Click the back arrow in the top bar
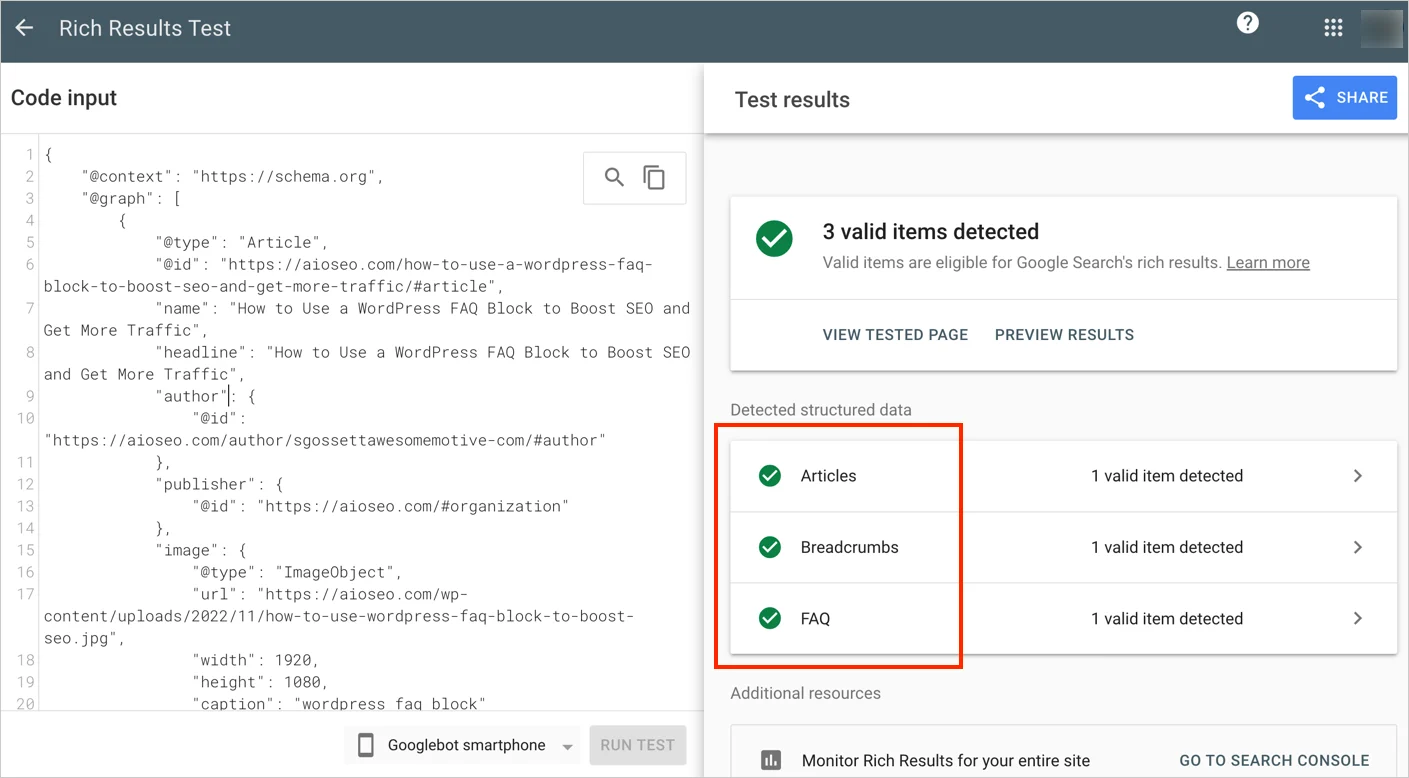 click(x=24, y=28)
